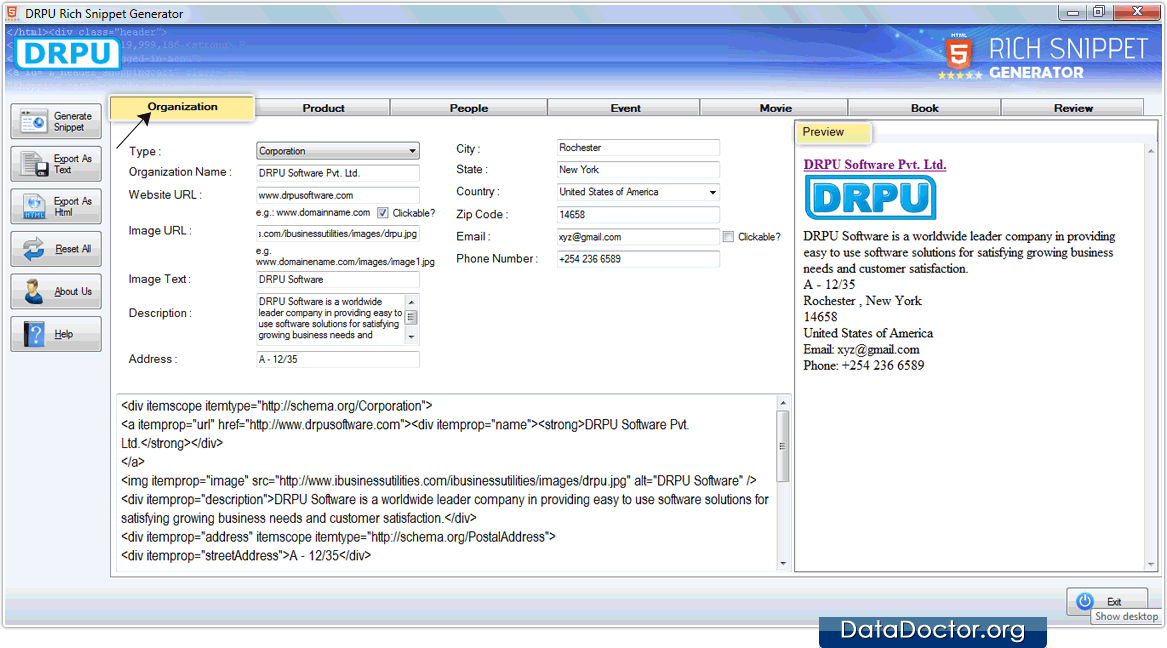Select the Preview tab
The height and width of the screenshot is (648, 1167).
click(x=834, y=132)
